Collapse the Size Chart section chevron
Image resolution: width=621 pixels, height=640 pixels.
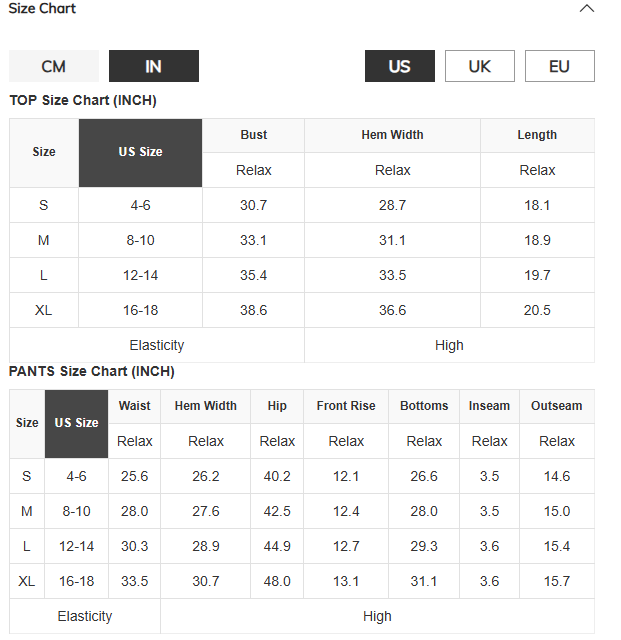[x=587, y=9]
